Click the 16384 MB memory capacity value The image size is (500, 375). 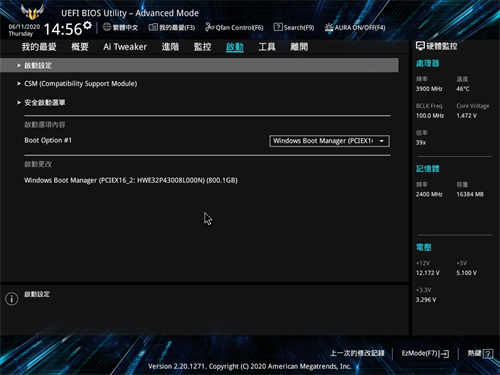point(470,194)
